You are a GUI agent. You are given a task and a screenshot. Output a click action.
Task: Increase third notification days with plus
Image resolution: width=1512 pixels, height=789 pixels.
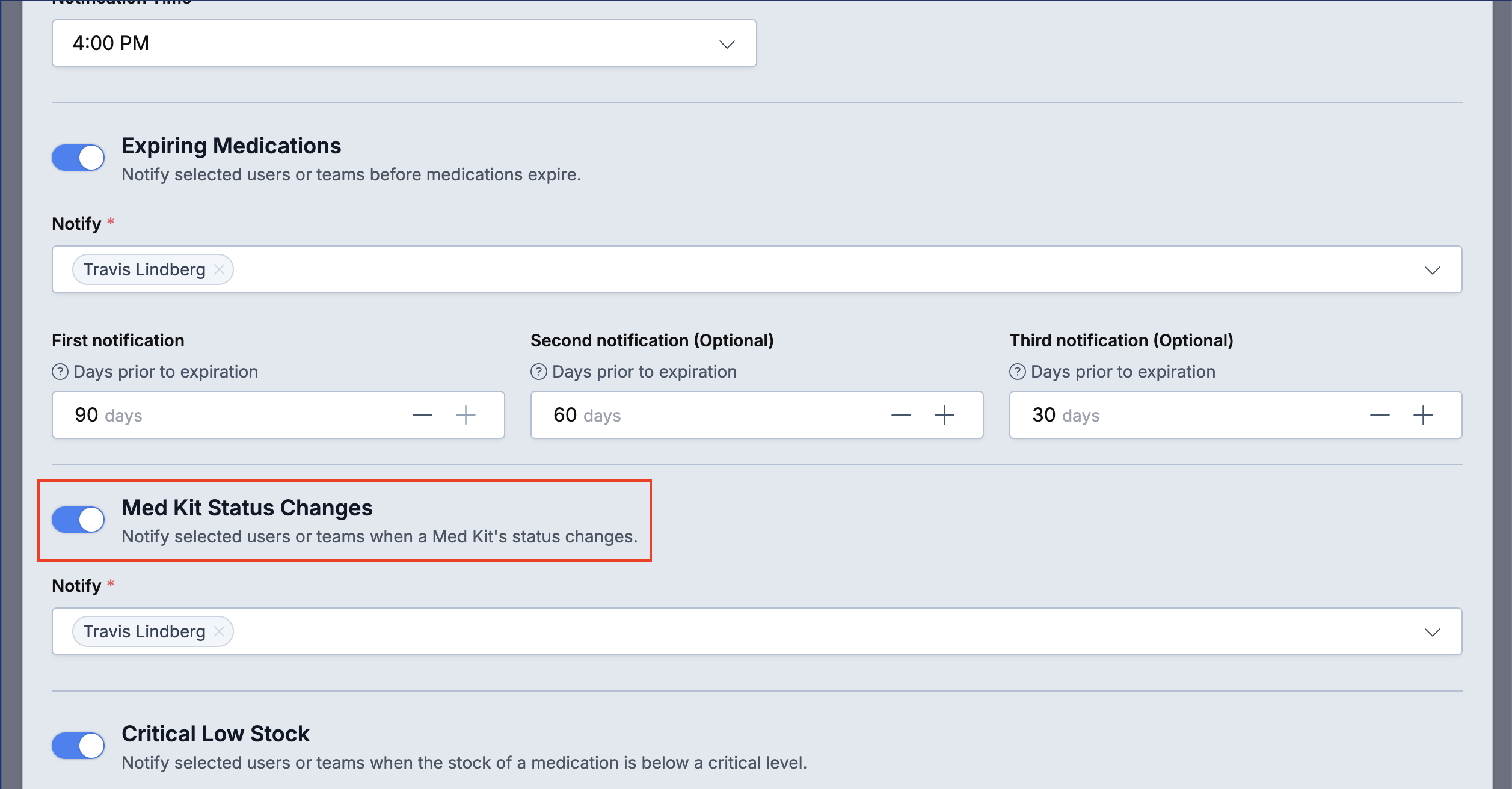[x=1423, y=415]
